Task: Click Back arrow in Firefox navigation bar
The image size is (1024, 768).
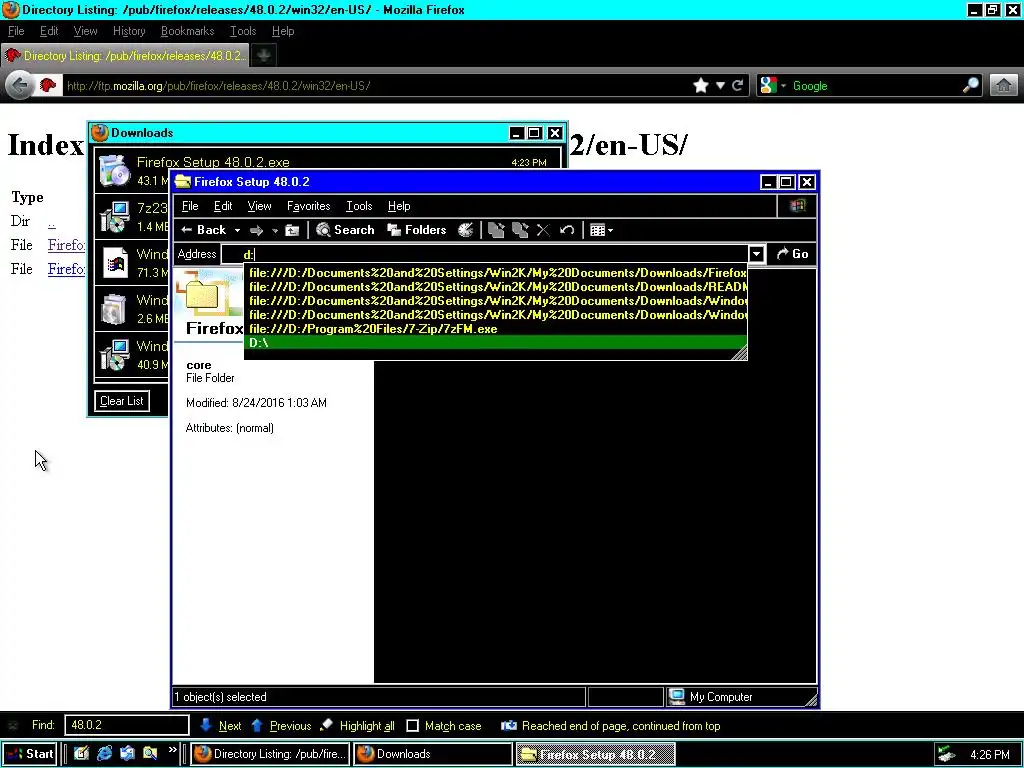Action: pyautogui.click(x=20, y=86)
